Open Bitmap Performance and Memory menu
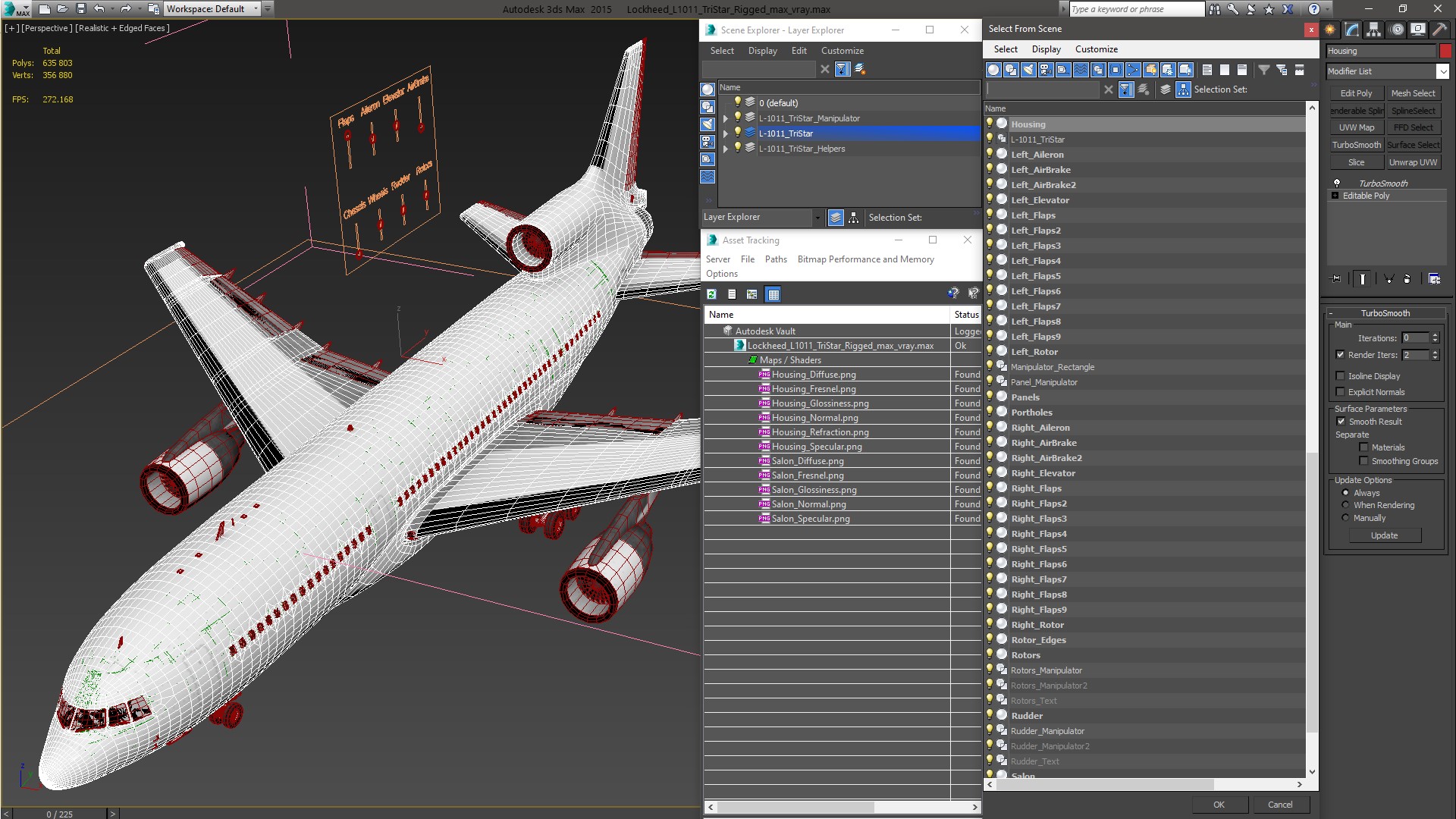Viewport: 1456px width, 819px height. [x=865, y=259]
